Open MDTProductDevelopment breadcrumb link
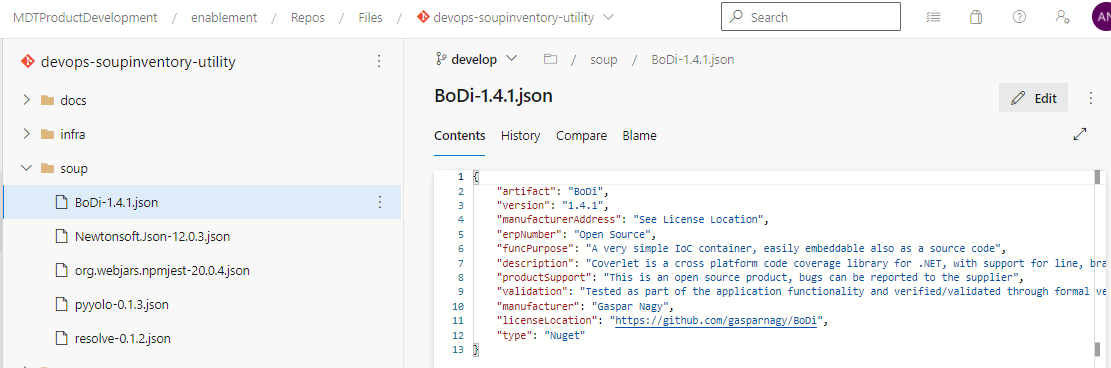The width and height of the screenshot is (1111, 368). [85, 18]
